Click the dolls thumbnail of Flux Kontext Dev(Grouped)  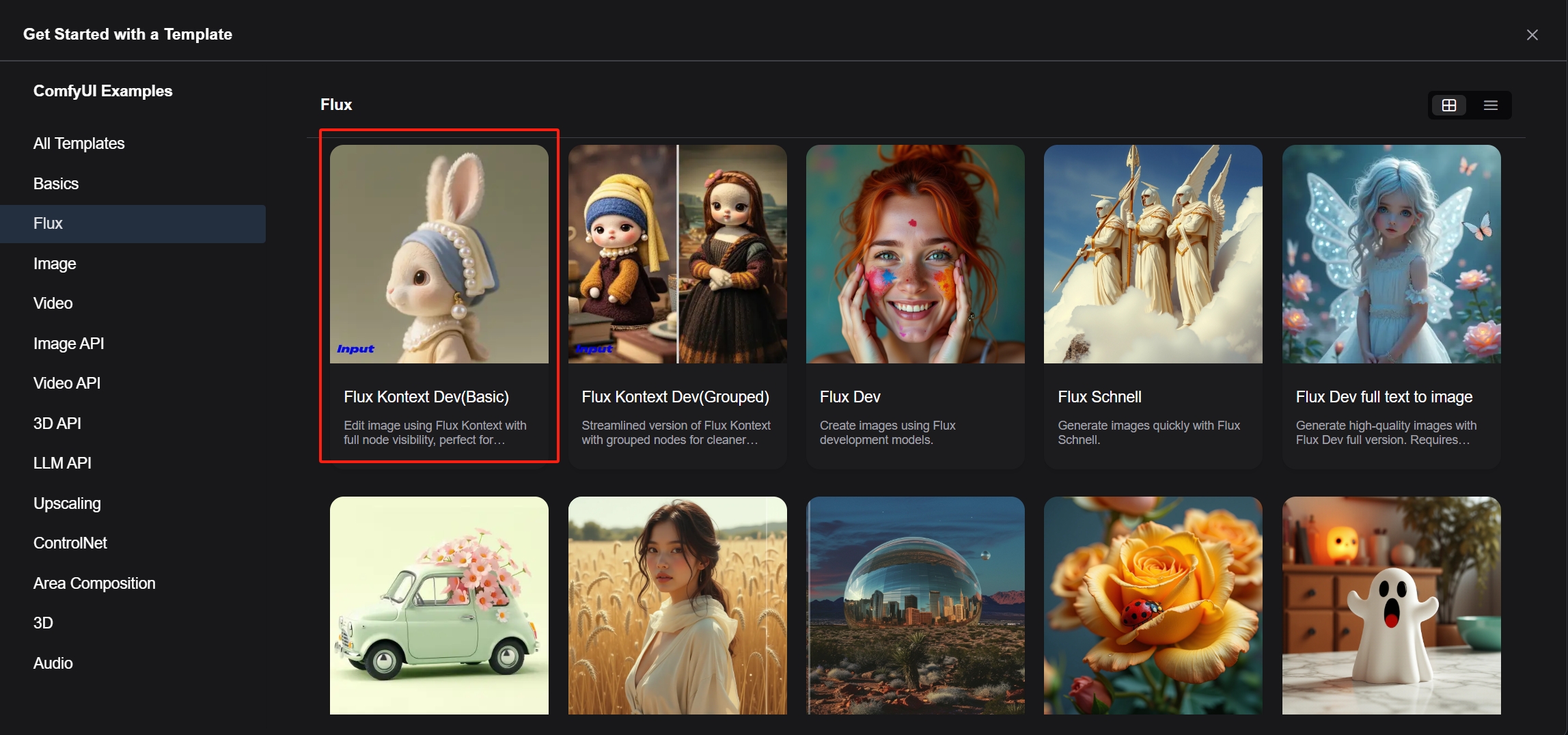click(678, 254)
